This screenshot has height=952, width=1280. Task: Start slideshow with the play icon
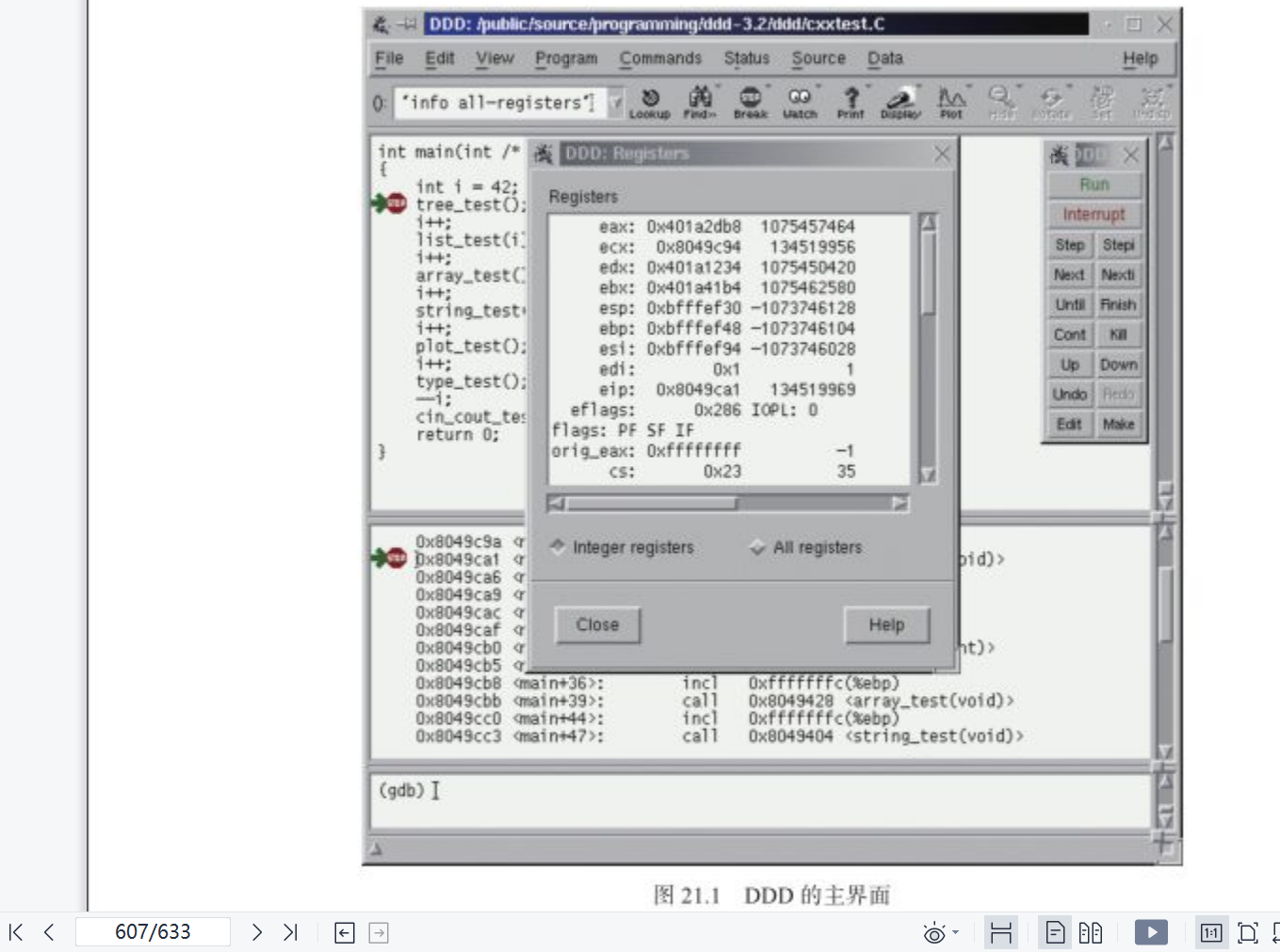[x=1151, y=932]
